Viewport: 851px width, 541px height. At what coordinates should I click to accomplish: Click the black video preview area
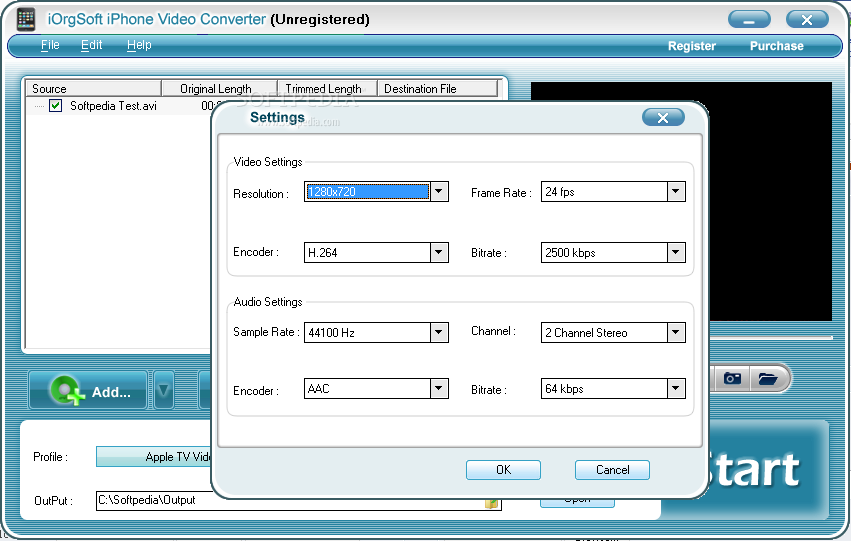point(770,201)
